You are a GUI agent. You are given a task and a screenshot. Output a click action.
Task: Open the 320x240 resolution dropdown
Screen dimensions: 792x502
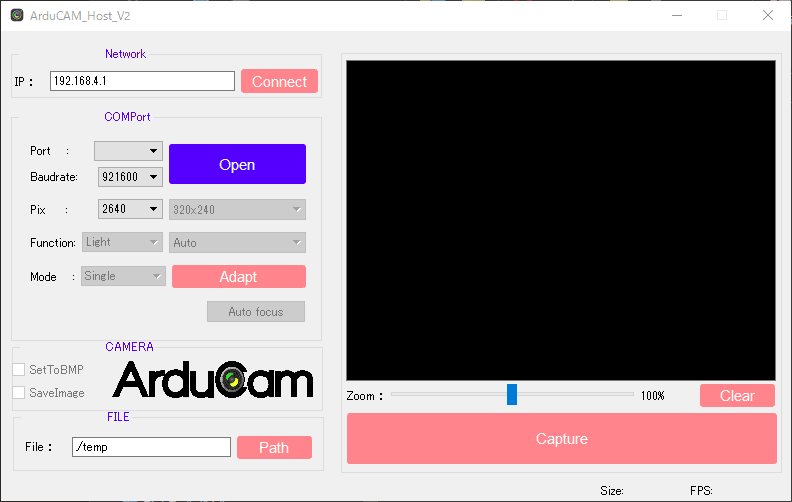[x=237, y=210]
